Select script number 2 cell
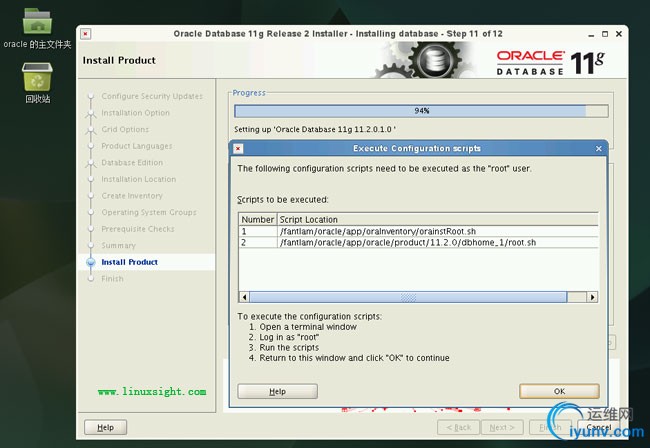650x448 pixels. click(258, 242)
